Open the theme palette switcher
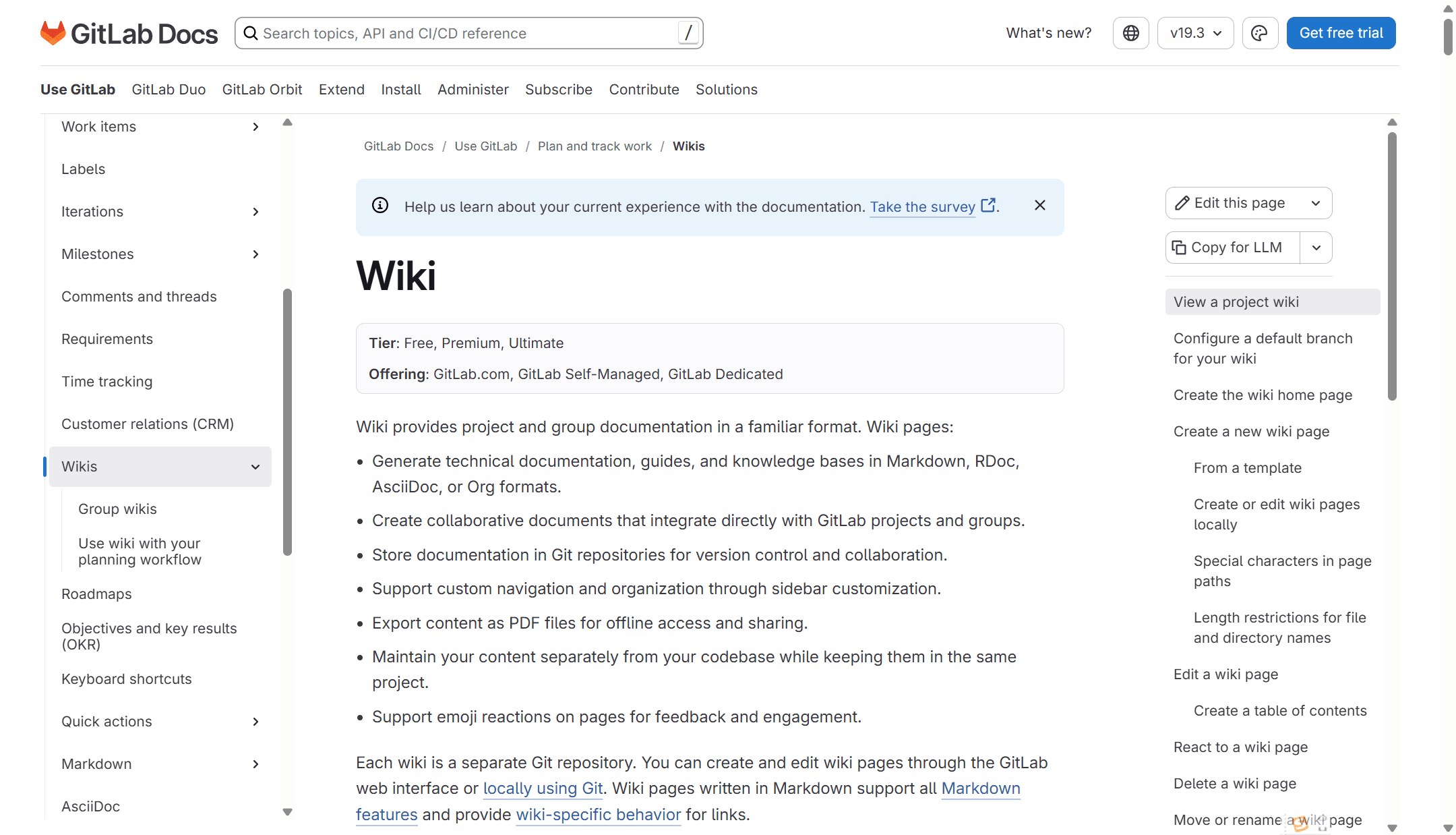Screen dimensions: 1456x835 point(1260,33)
